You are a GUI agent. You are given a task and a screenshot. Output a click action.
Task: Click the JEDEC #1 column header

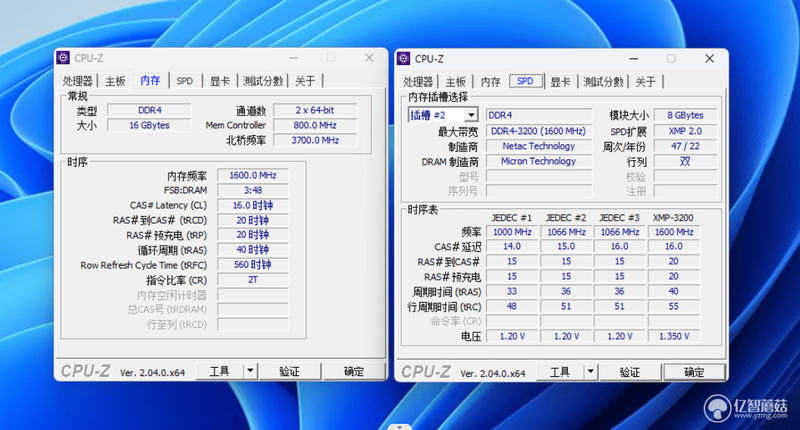click(512, 218)
